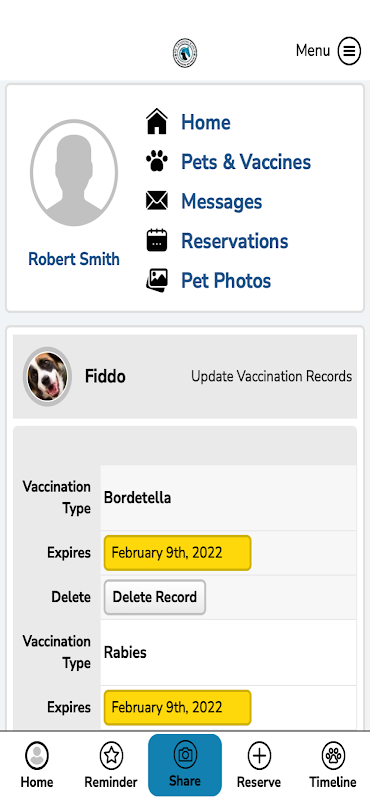The height and width of the screenshot is (800, 370).
Task: Open the Pets & Vaccines link
Action: tap(246, 162)
